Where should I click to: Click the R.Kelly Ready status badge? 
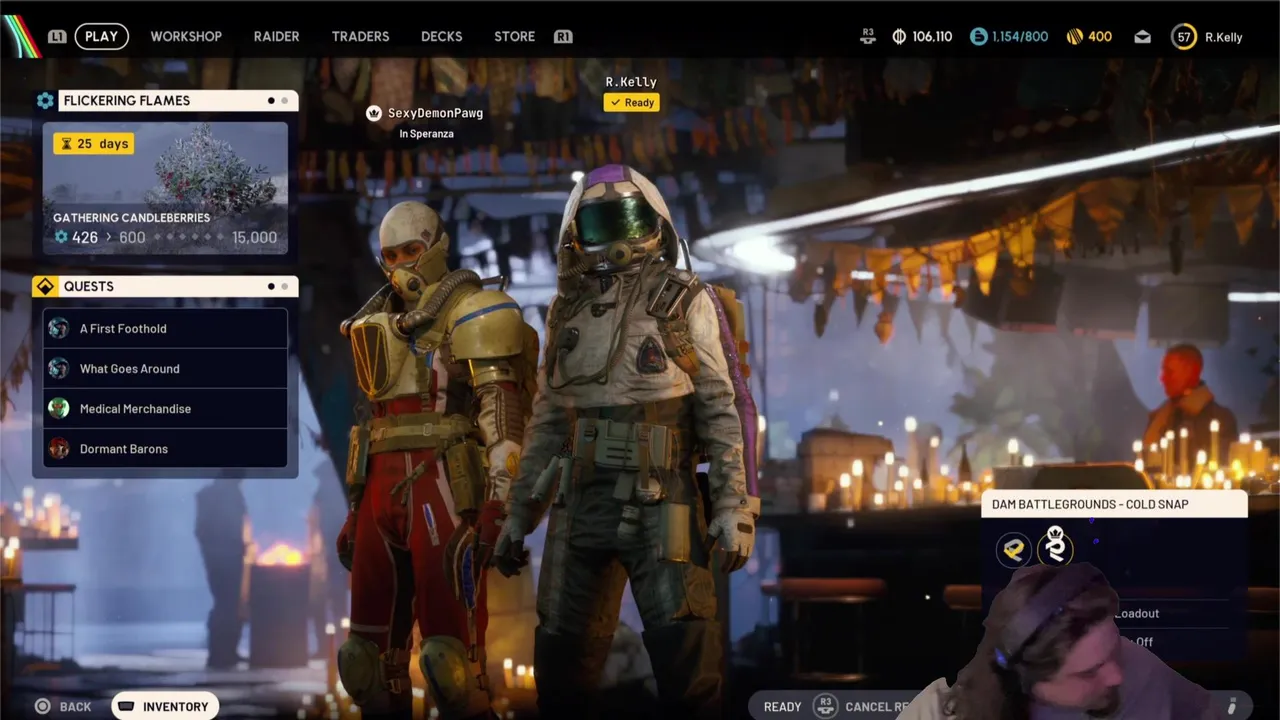[631, 102]
